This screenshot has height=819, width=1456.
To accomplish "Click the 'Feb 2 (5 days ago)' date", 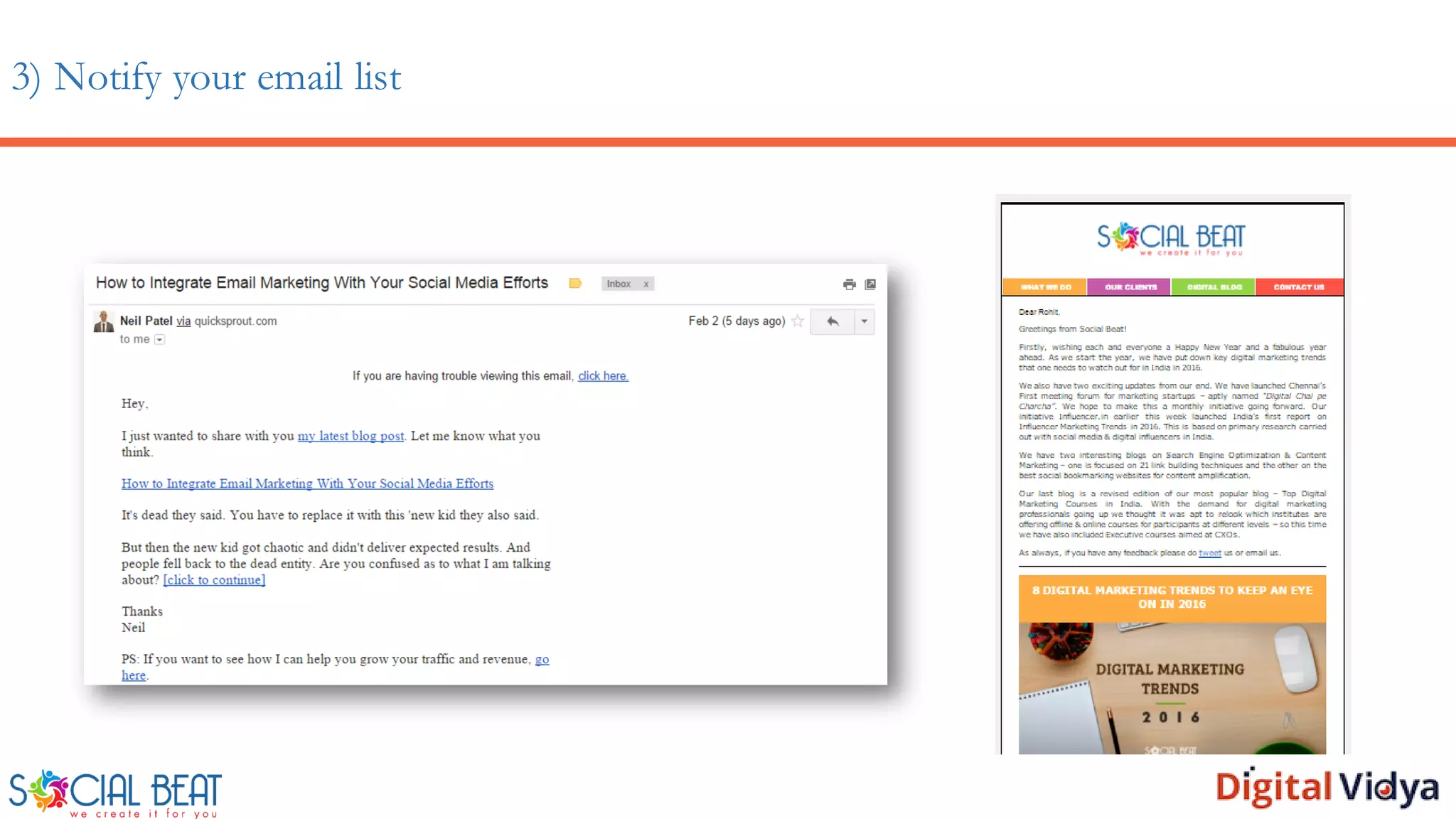I will coord(737,321).
